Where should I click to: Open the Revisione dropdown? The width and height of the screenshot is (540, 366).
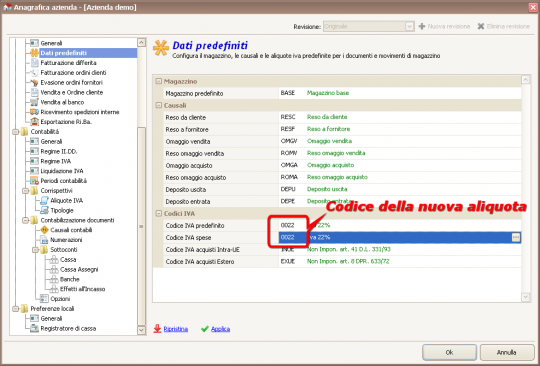(x=409, y=27)
